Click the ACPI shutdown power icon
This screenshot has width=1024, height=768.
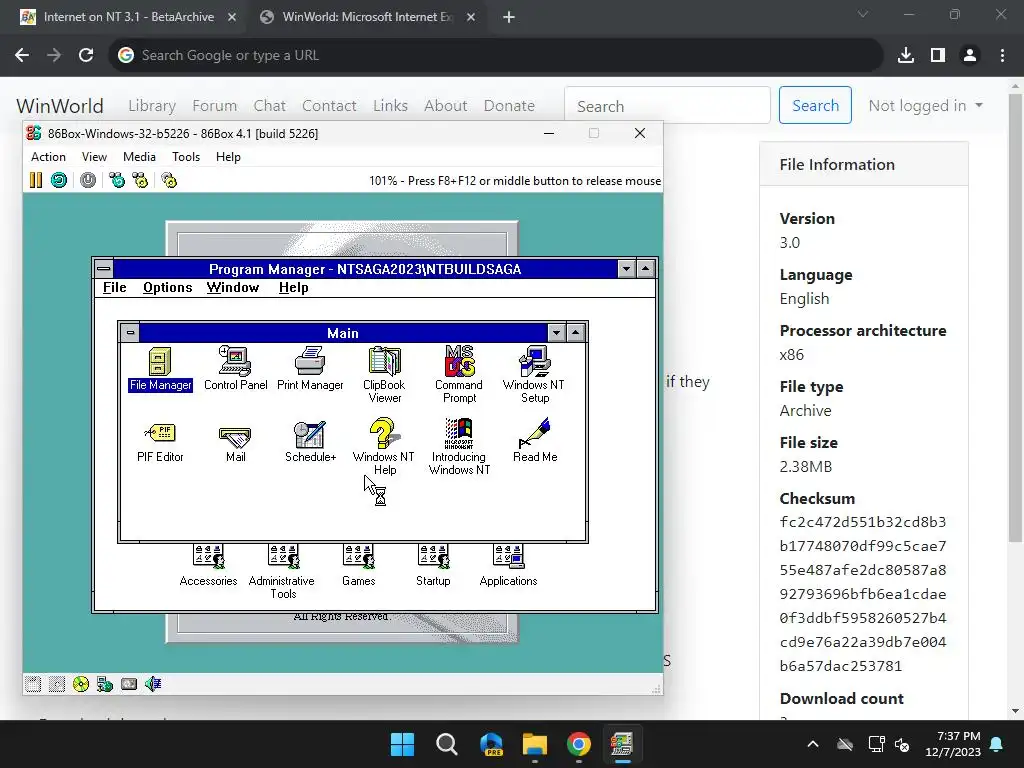point(88,180)
